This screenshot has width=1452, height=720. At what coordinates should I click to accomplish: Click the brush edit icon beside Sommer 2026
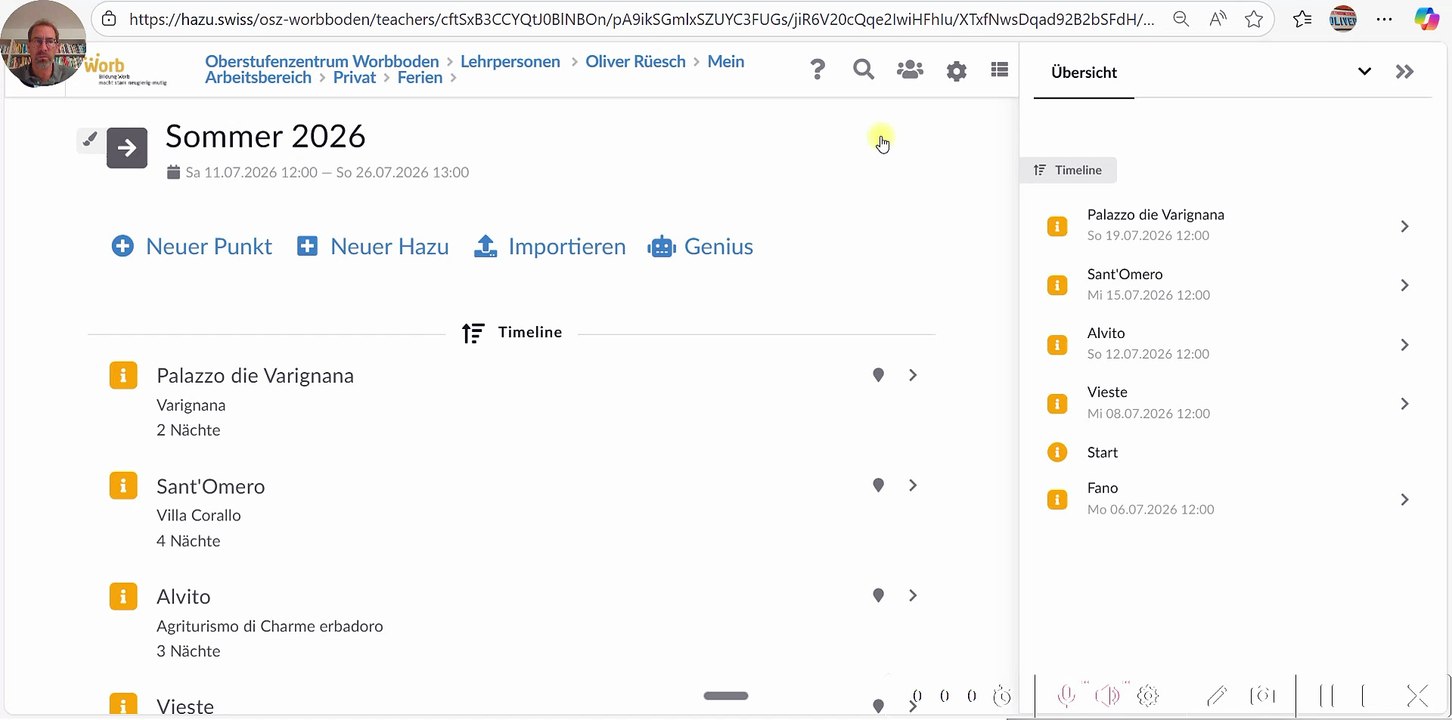pyautogui.click(x=89, y=140)
